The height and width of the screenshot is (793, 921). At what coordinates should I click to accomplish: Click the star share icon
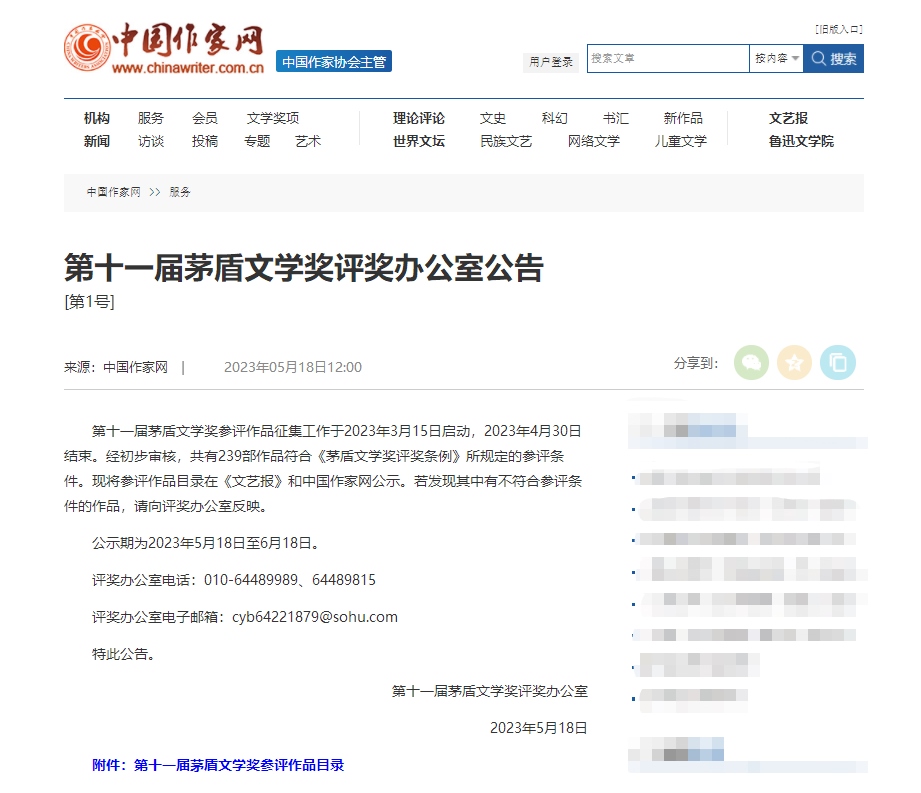point(795,363)
